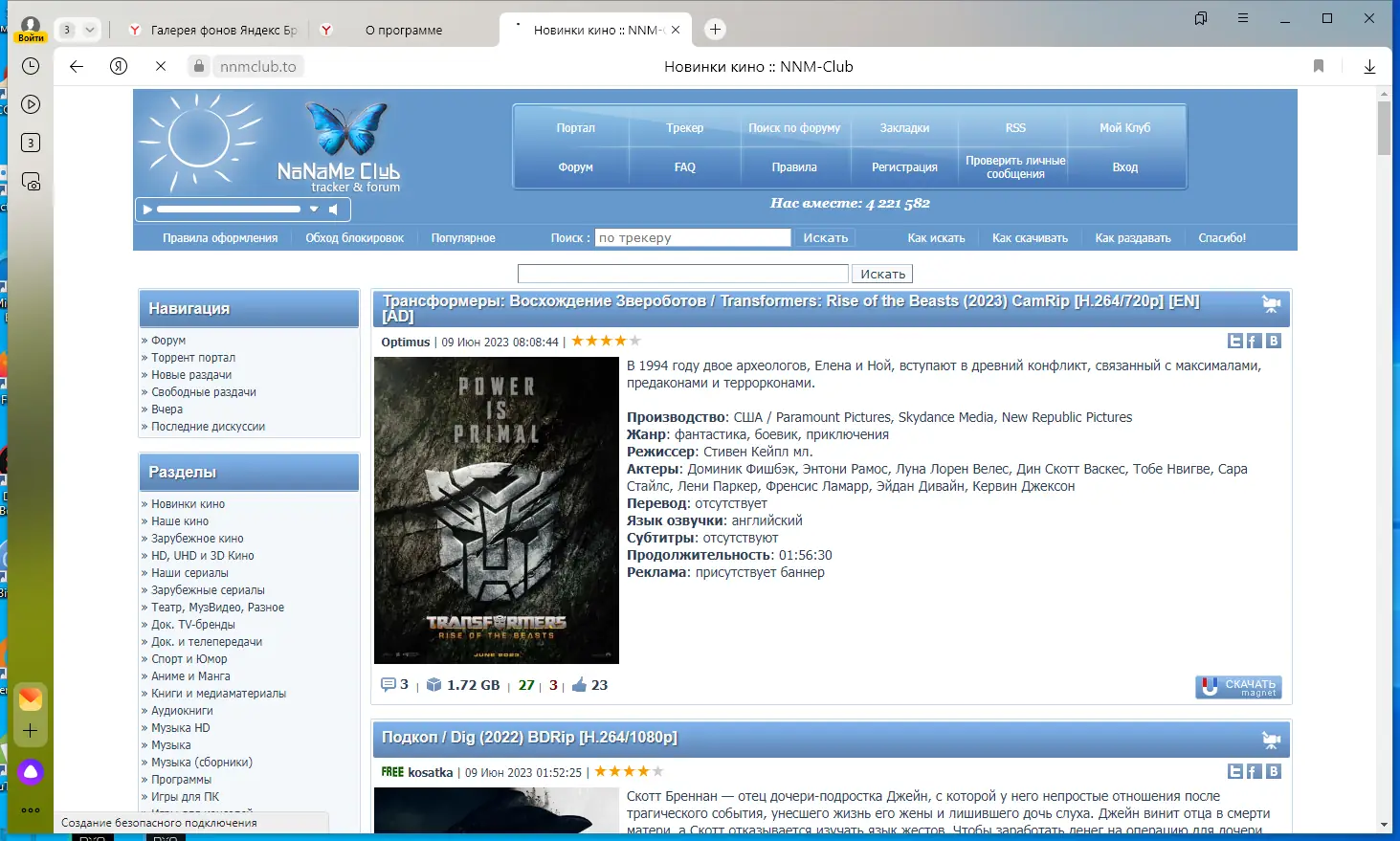
Task: Bookmark this page with the flag icon
Action: click(1319, 66)
